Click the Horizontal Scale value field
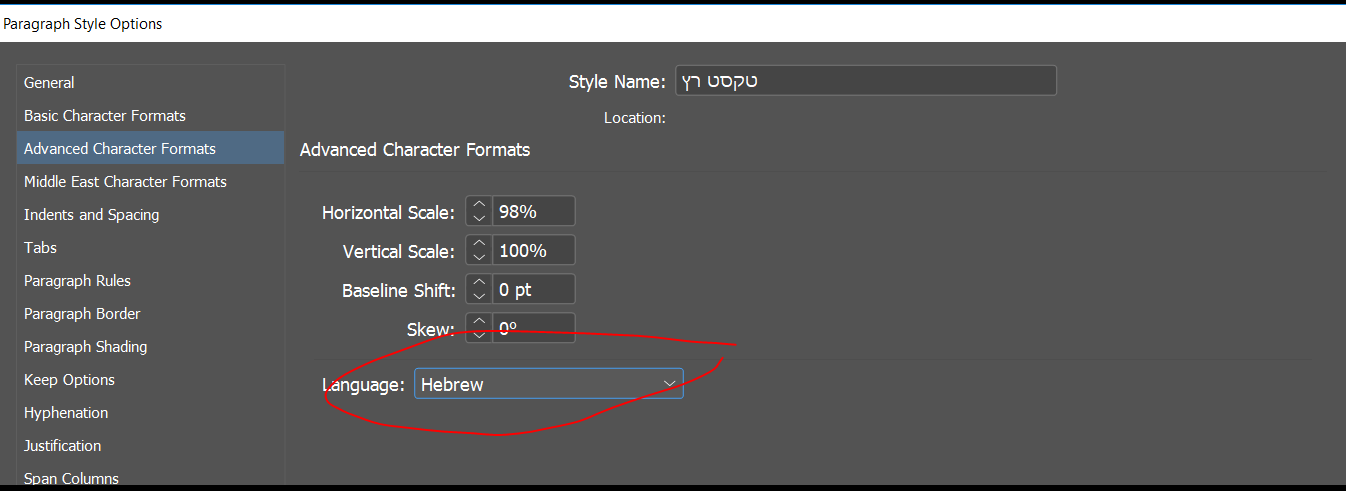Viewport: 1346px width, 491px height. (533, 212)
